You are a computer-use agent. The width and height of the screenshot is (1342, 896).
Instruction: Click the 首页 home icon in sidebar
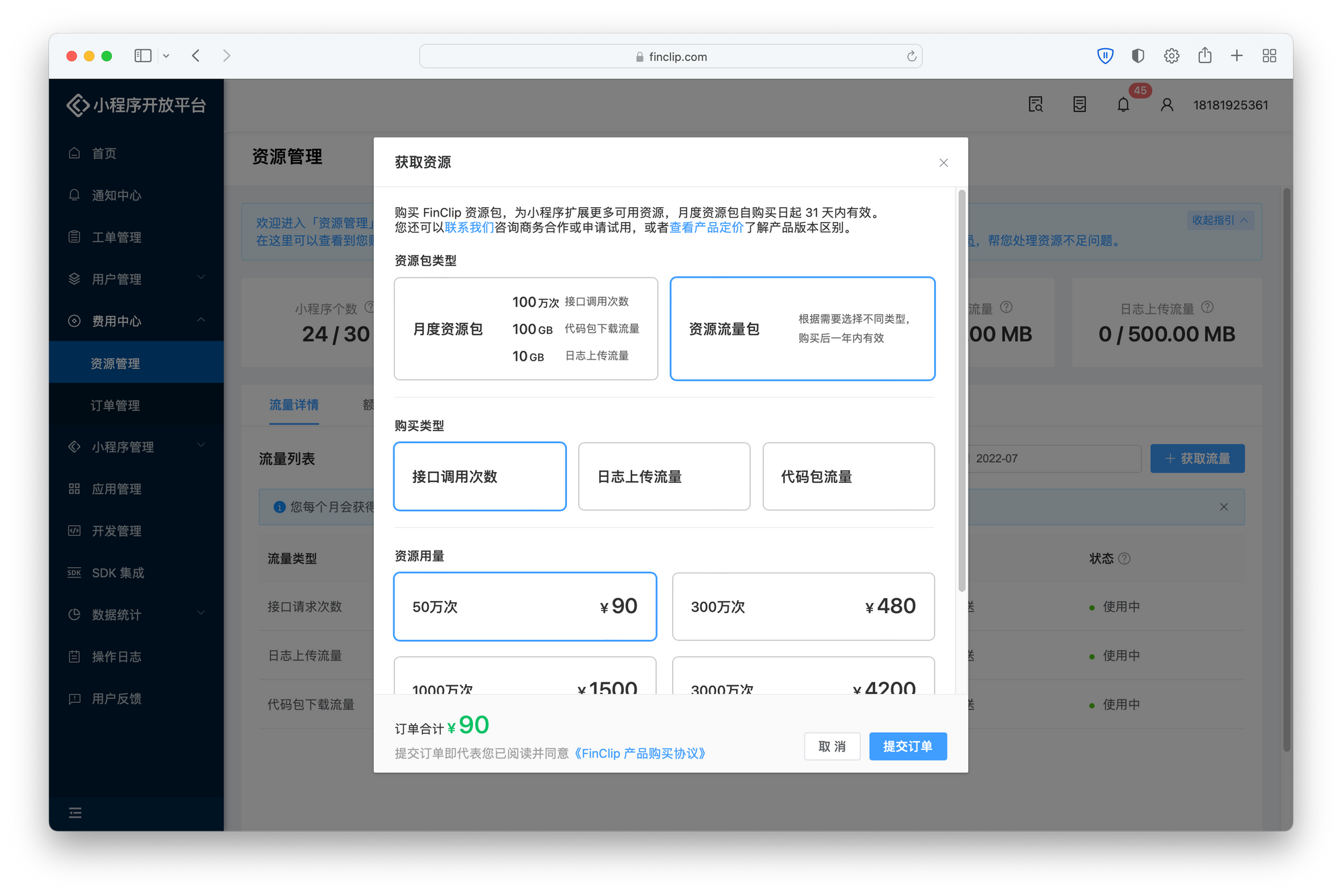74,153
